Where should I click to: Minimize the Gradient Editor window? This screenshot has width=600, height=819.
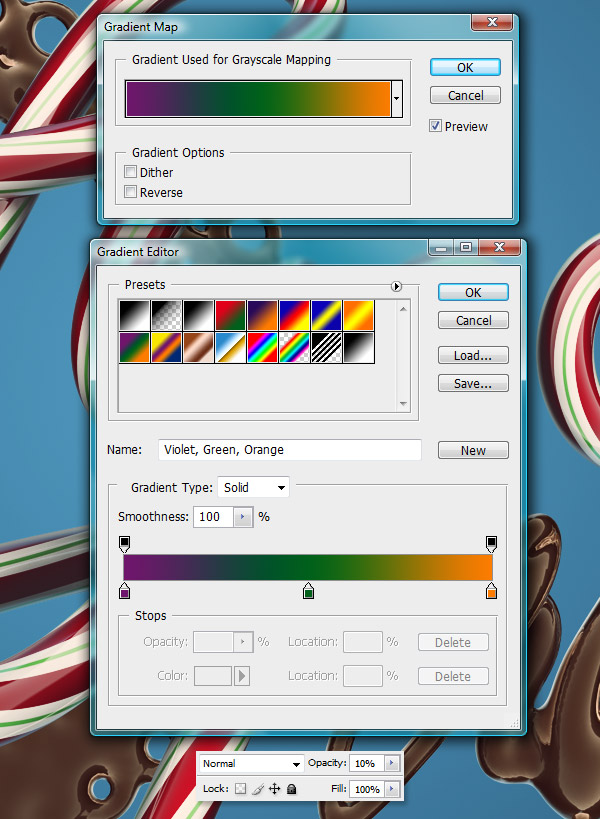pos(441,247)
